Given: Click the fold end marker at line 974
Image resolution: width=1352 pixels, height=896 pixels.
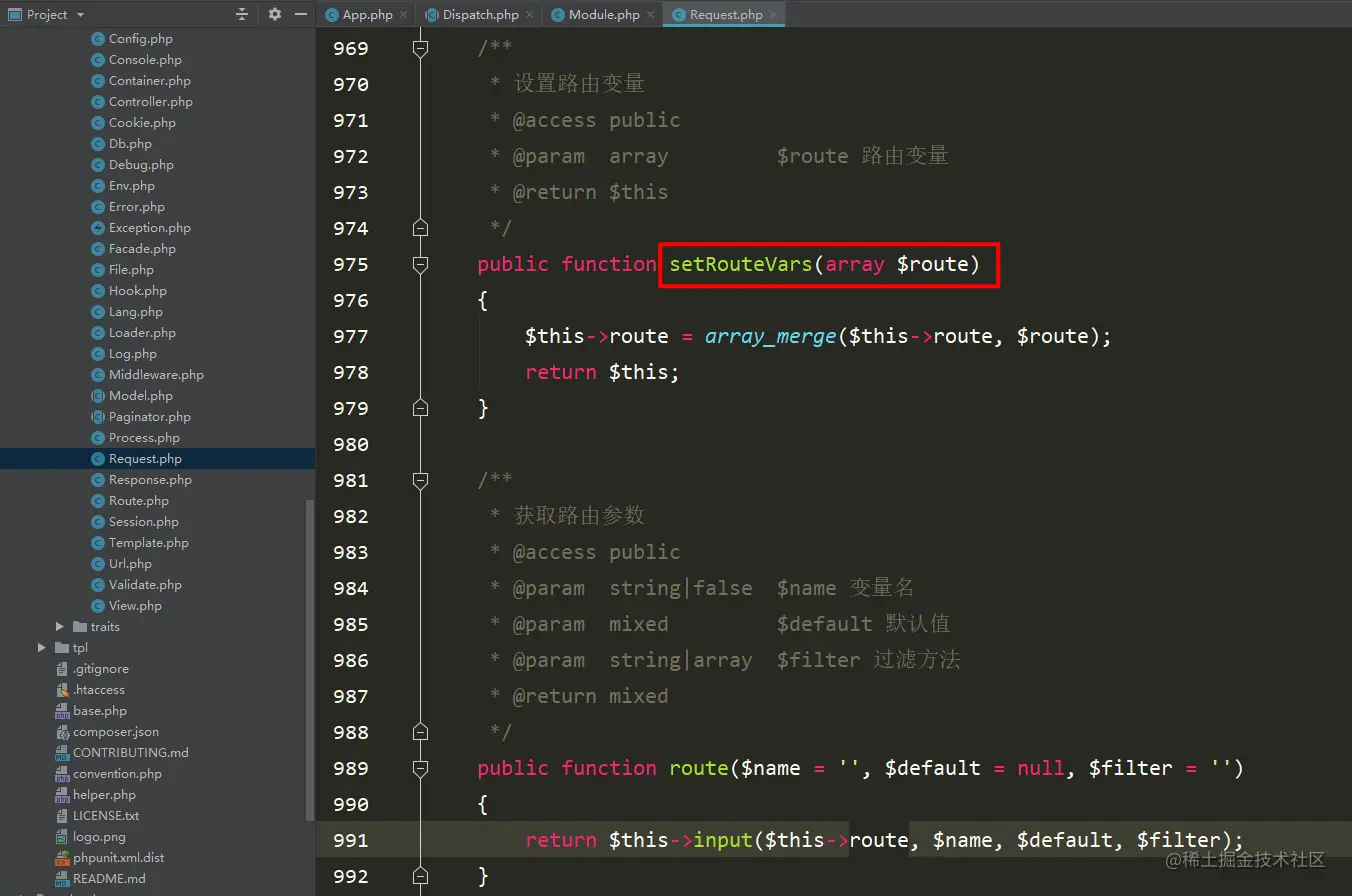Looking at the screenshot, I should 420,228.
